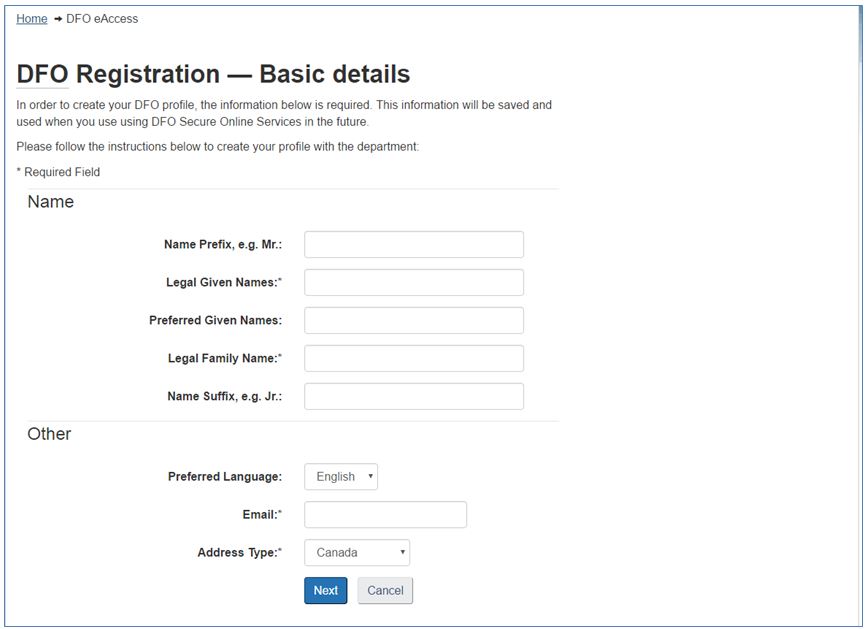This screenshot has height=629, width=866.
Task: Click the 'DFO Registration — Basic details' heading
Action: tap(213, 74)
